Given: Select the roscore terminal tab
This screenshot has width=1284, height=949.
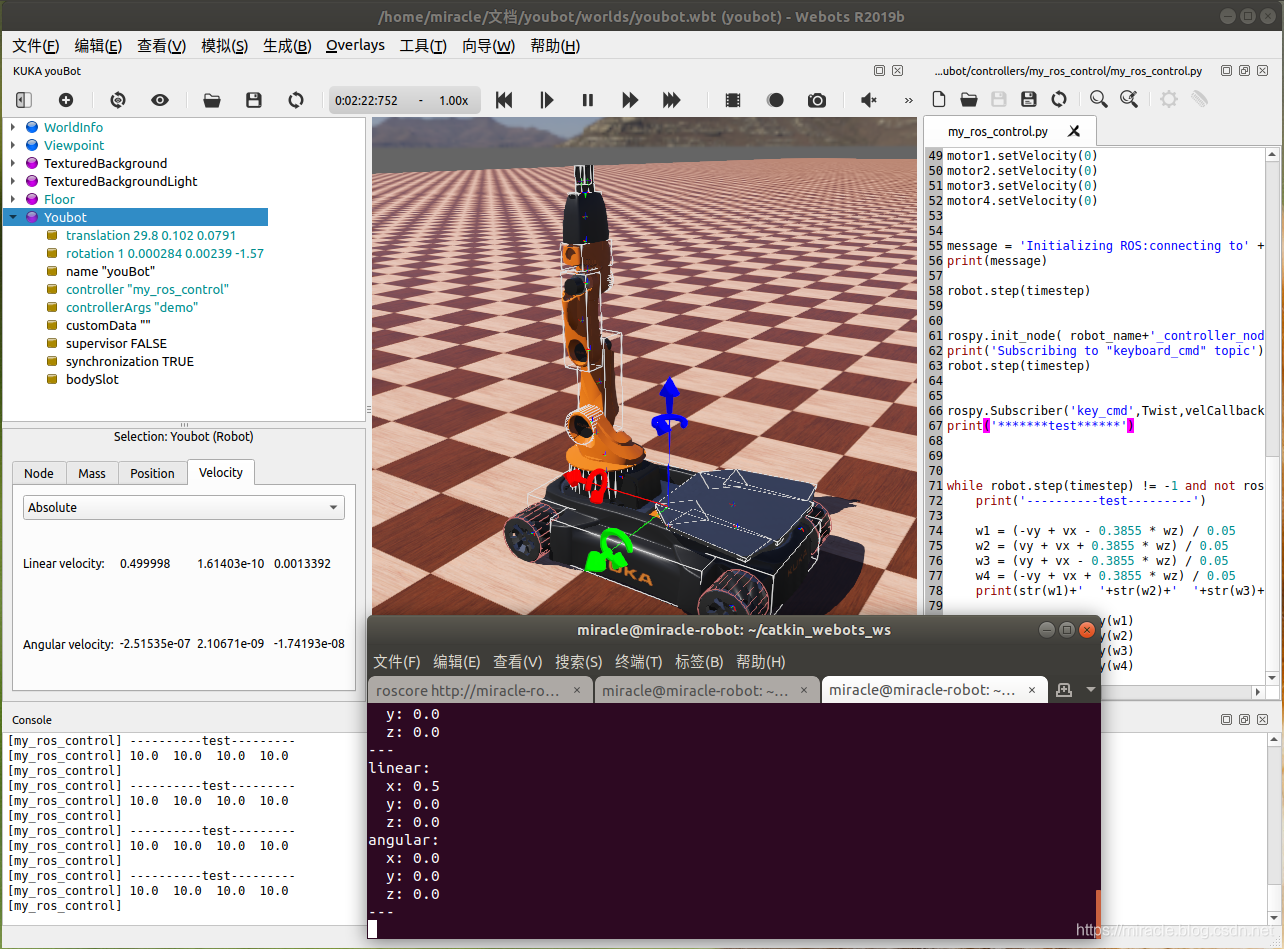Looking at the screenshot, I should coord(480,690).
